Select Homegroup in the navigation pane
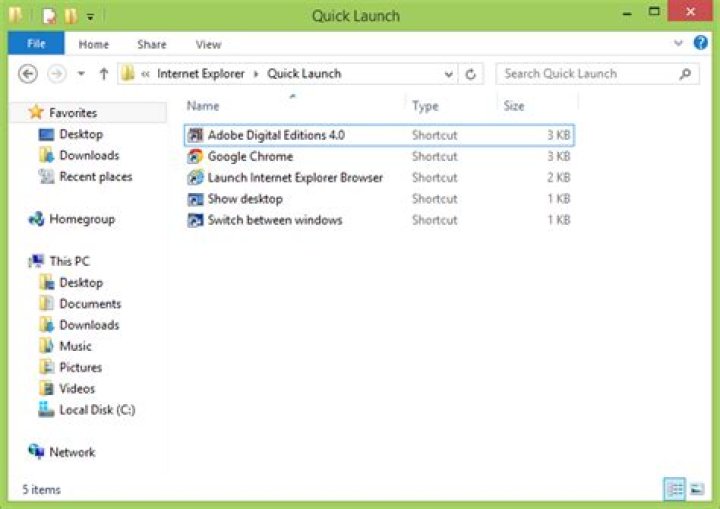Viewport: 720px width, 509px height. coord(82,219)
